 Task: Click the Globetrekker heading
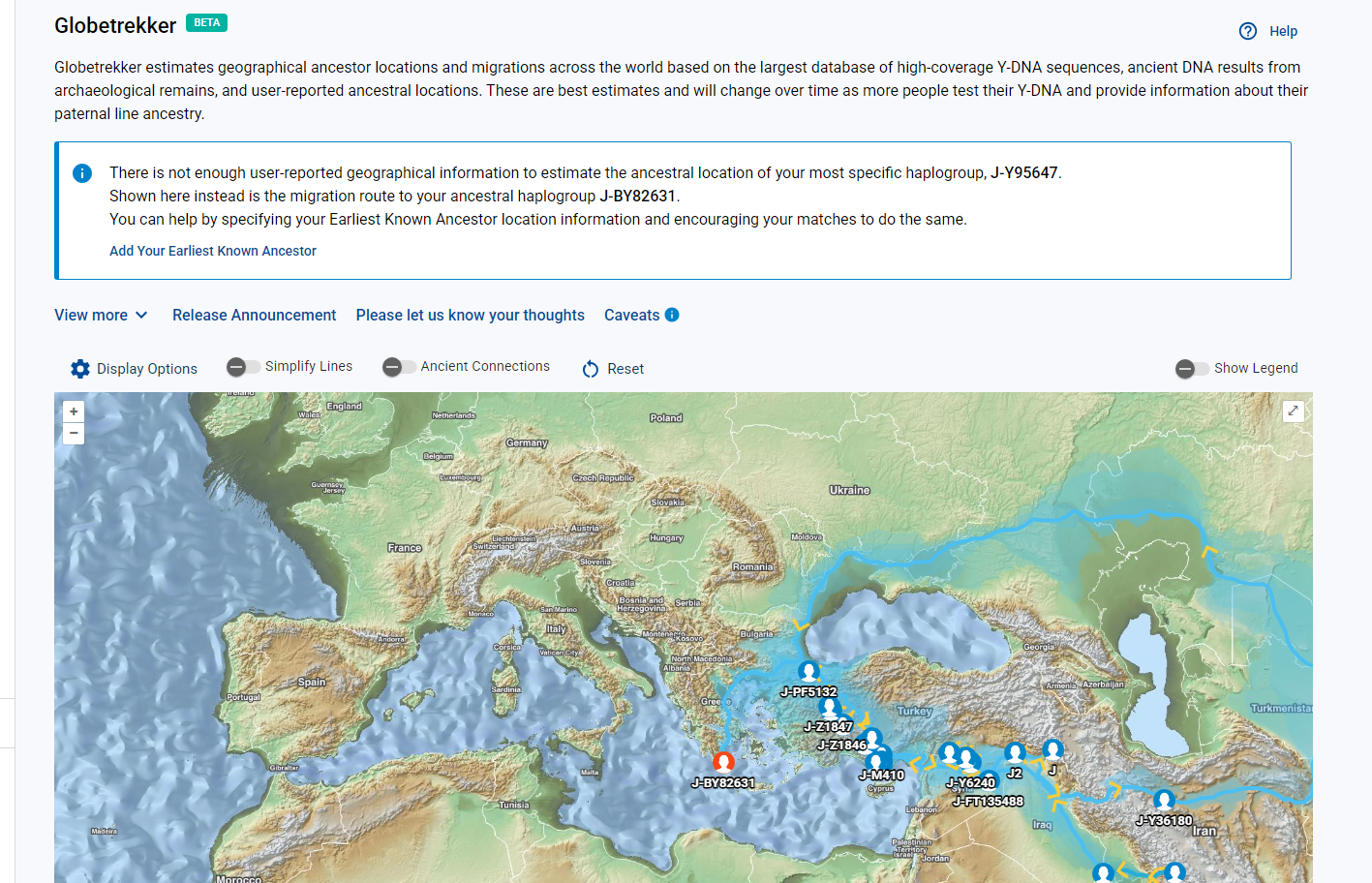(115, 26)
